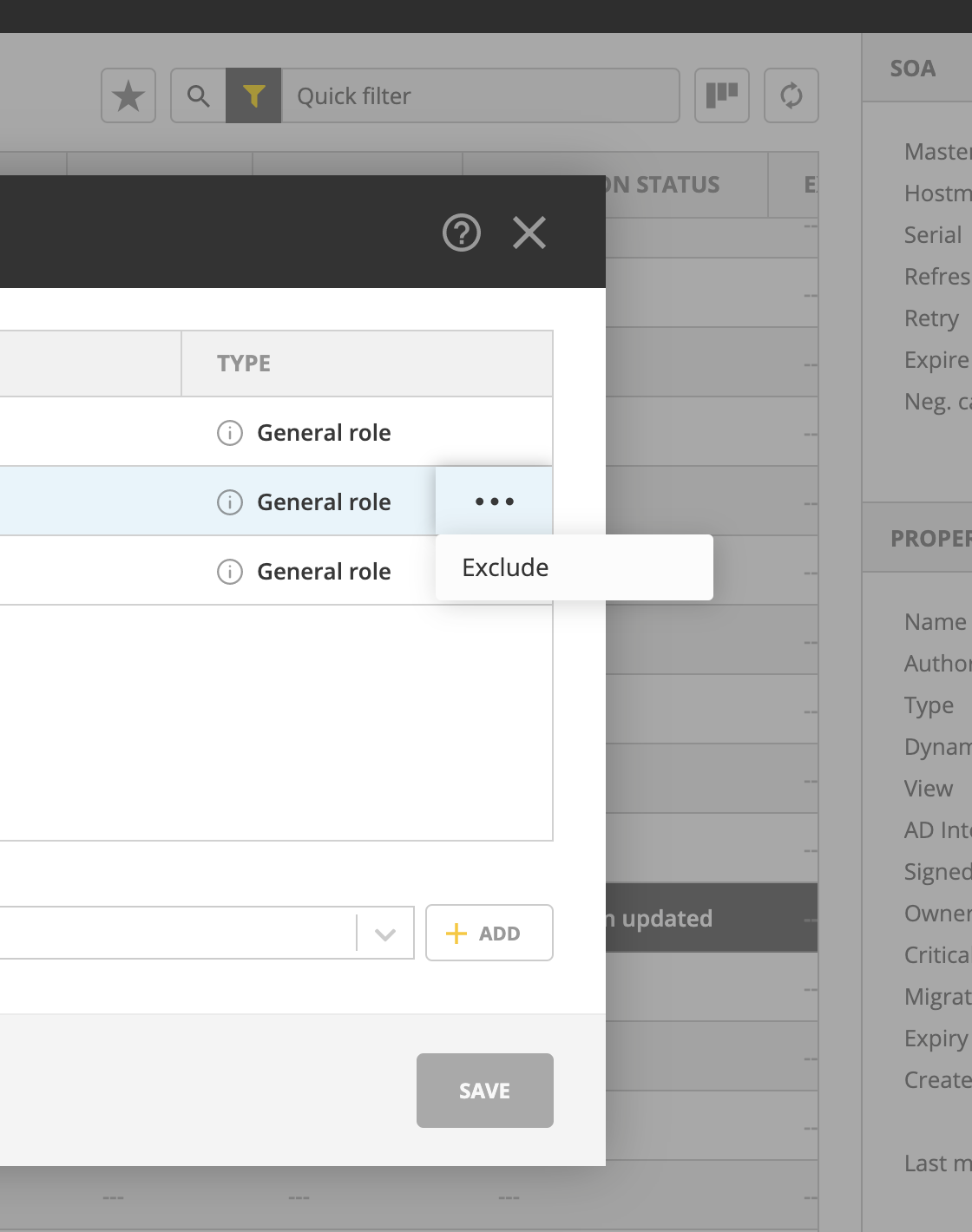Click the TYPE column header
The height and width of the screenshot is (1232, 972).
point(244,364)
